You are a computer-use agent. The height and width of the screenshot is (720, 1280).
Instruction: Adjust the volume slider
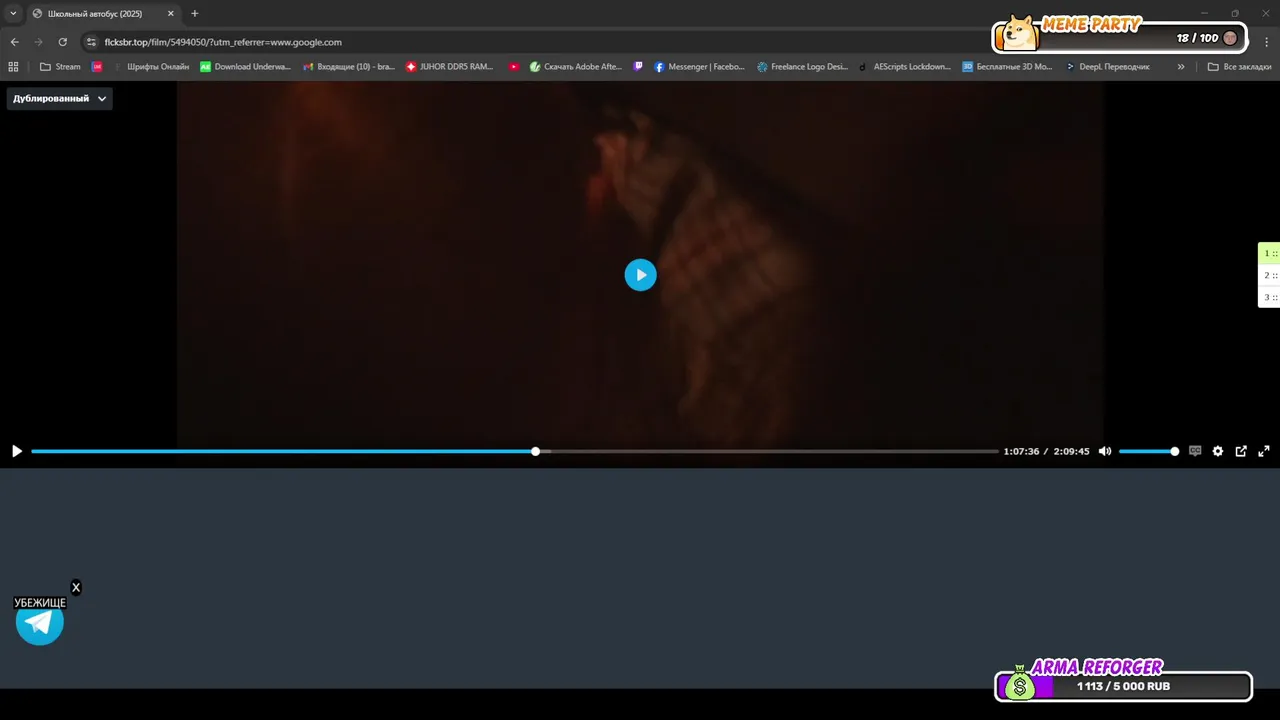[1148, 451]
